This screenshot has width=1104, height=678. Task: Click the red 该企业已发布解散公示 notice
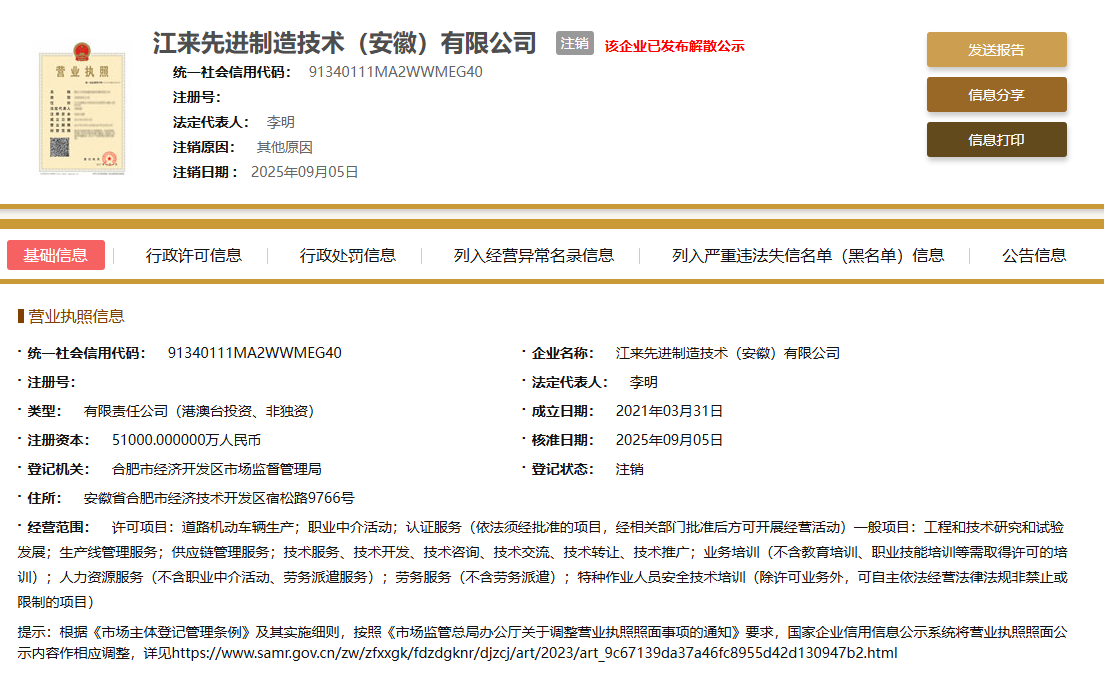[x=674, y=46]
